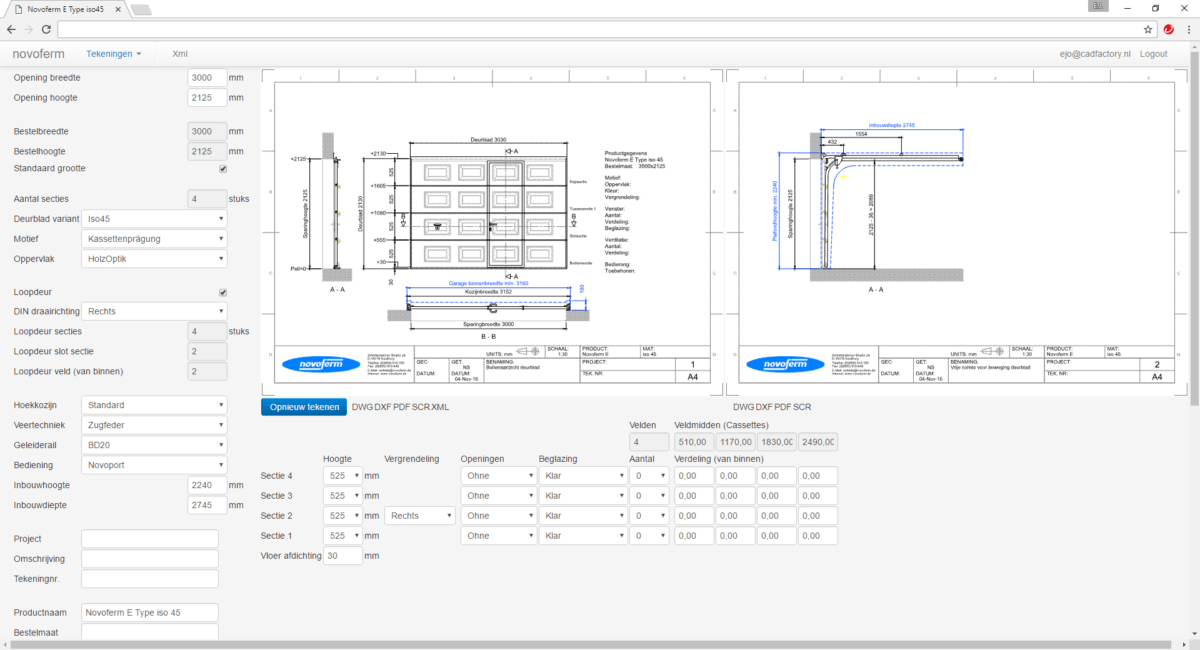
Task: Open the Bediening dropdown
Action: click(x=155, y=465)
